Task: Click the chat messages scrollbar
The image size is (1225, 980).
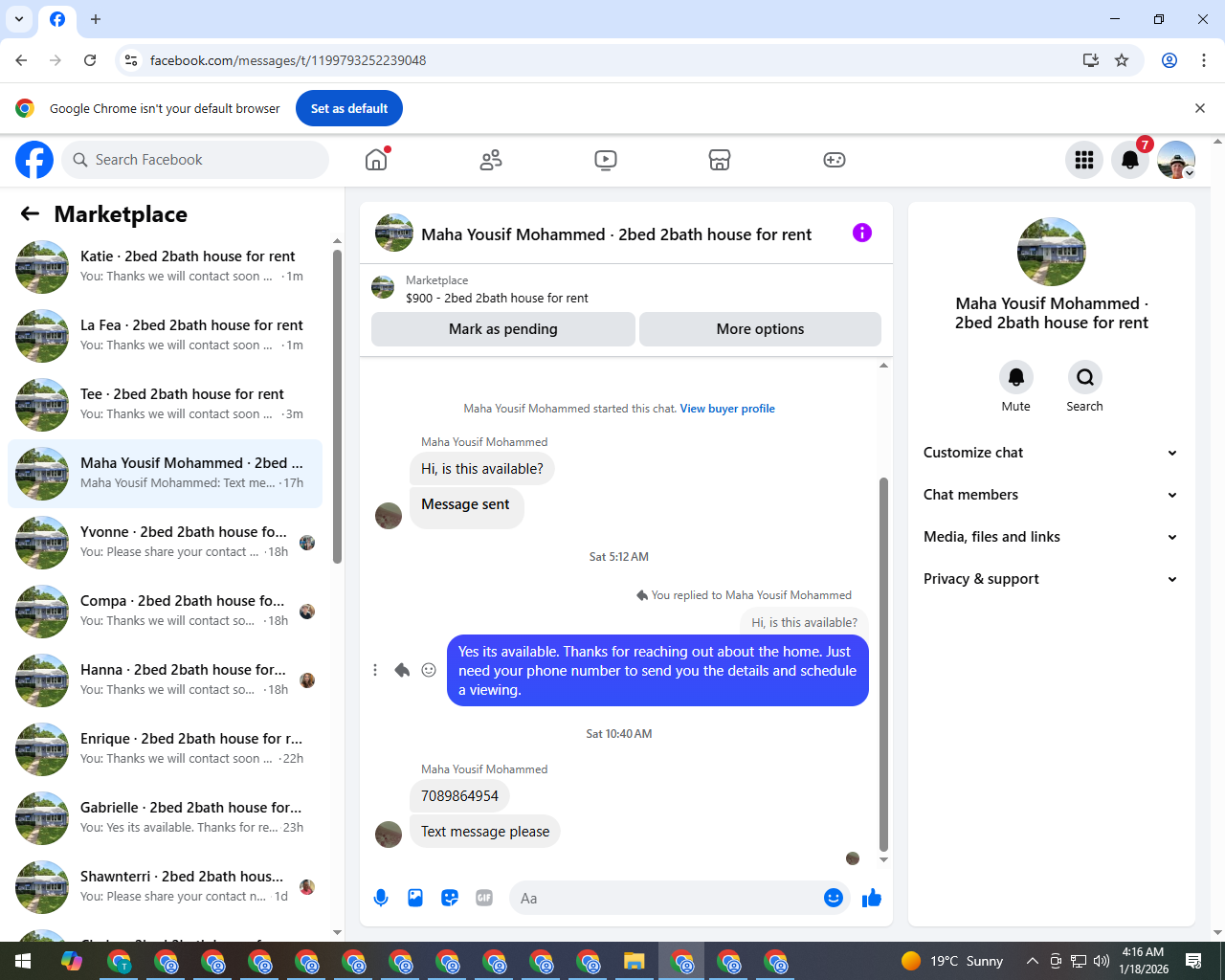Action: click(x=883, y=665)
